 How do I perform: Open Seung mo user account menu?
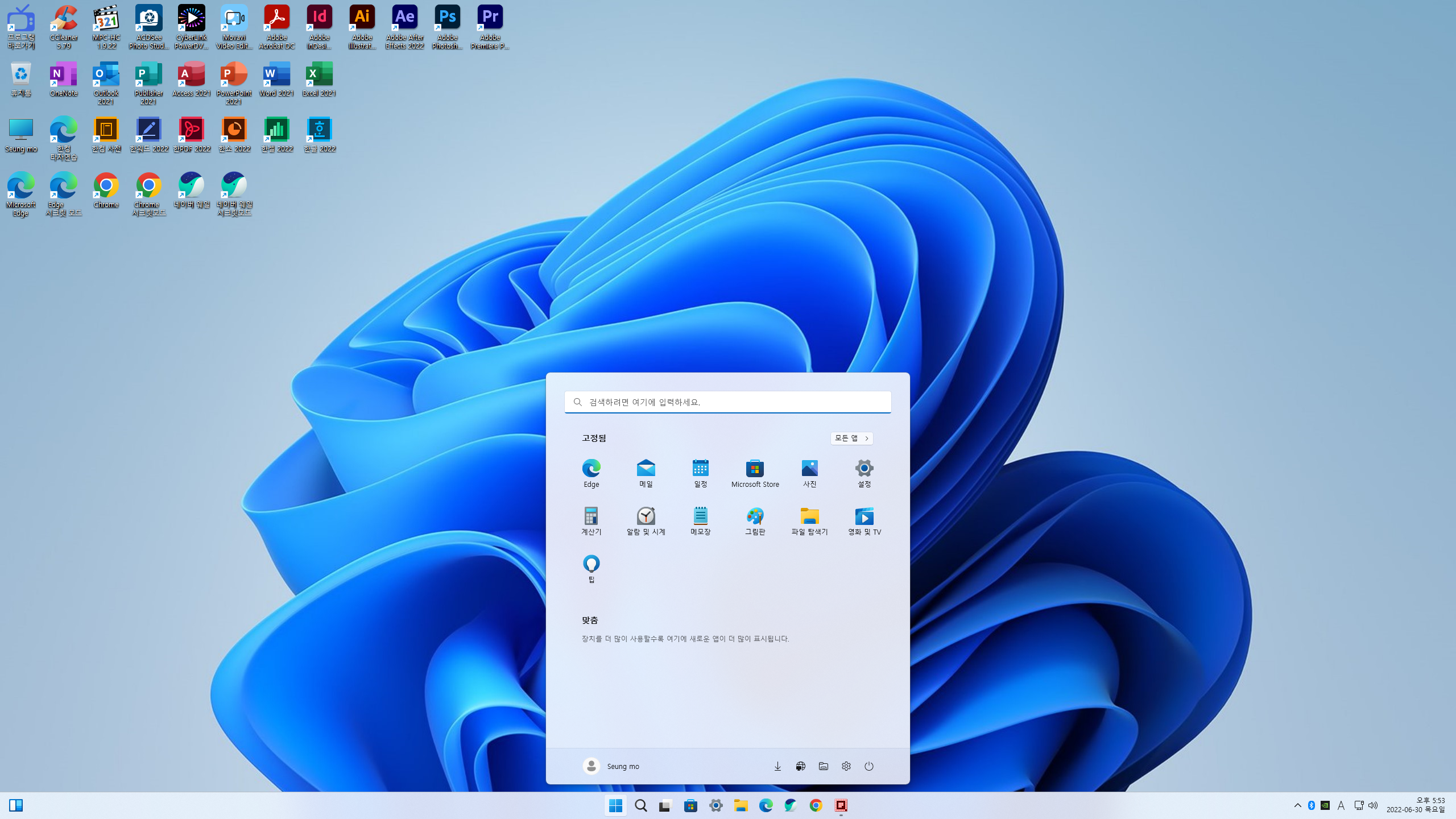(611, 766)
